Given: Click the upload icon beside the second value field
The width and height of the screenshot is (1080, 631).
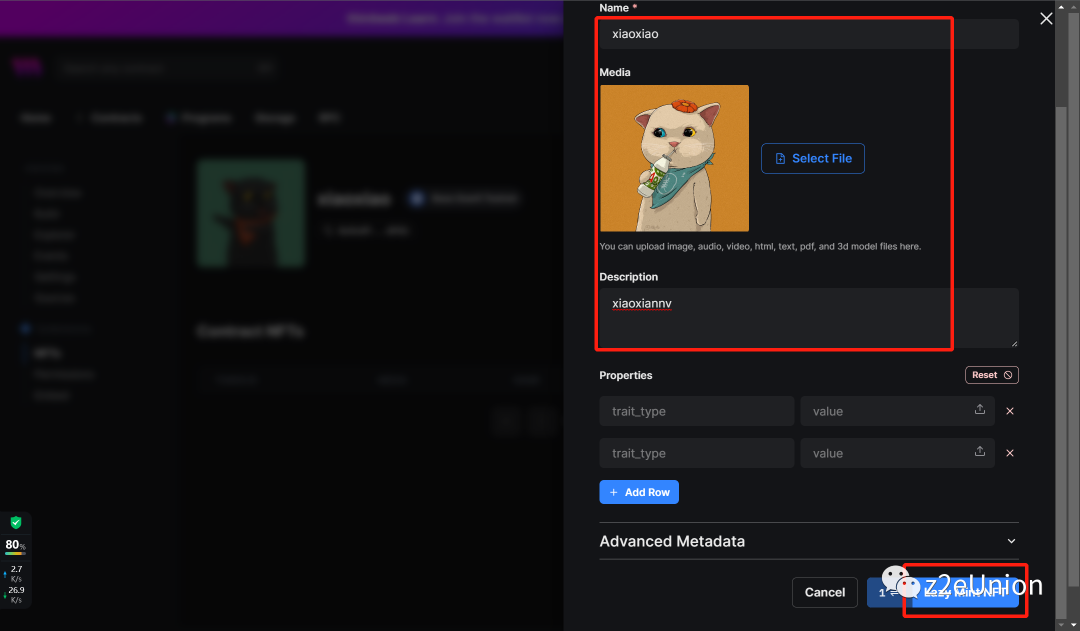Looking at the screenshot, I should (x=979, y=453).
